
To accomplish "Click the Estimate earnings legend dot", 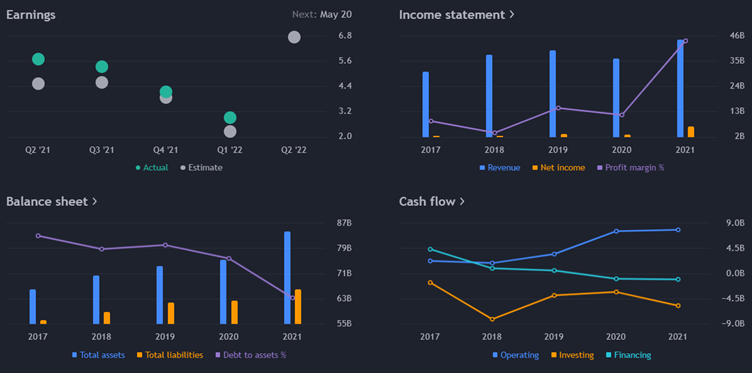I will pyautogui.click(x=183, y=168).
